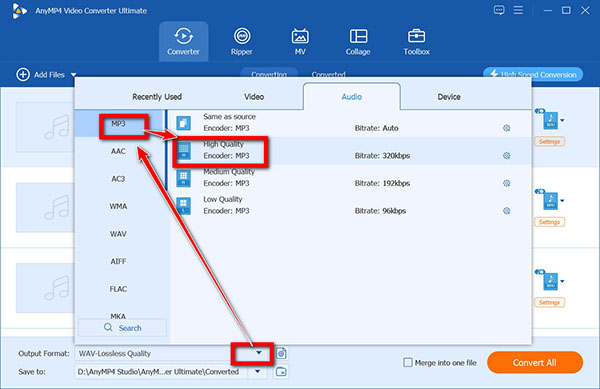Screen dimensions: 600x389
Task: Open the Toolbox module
Action: click(416, 41)
